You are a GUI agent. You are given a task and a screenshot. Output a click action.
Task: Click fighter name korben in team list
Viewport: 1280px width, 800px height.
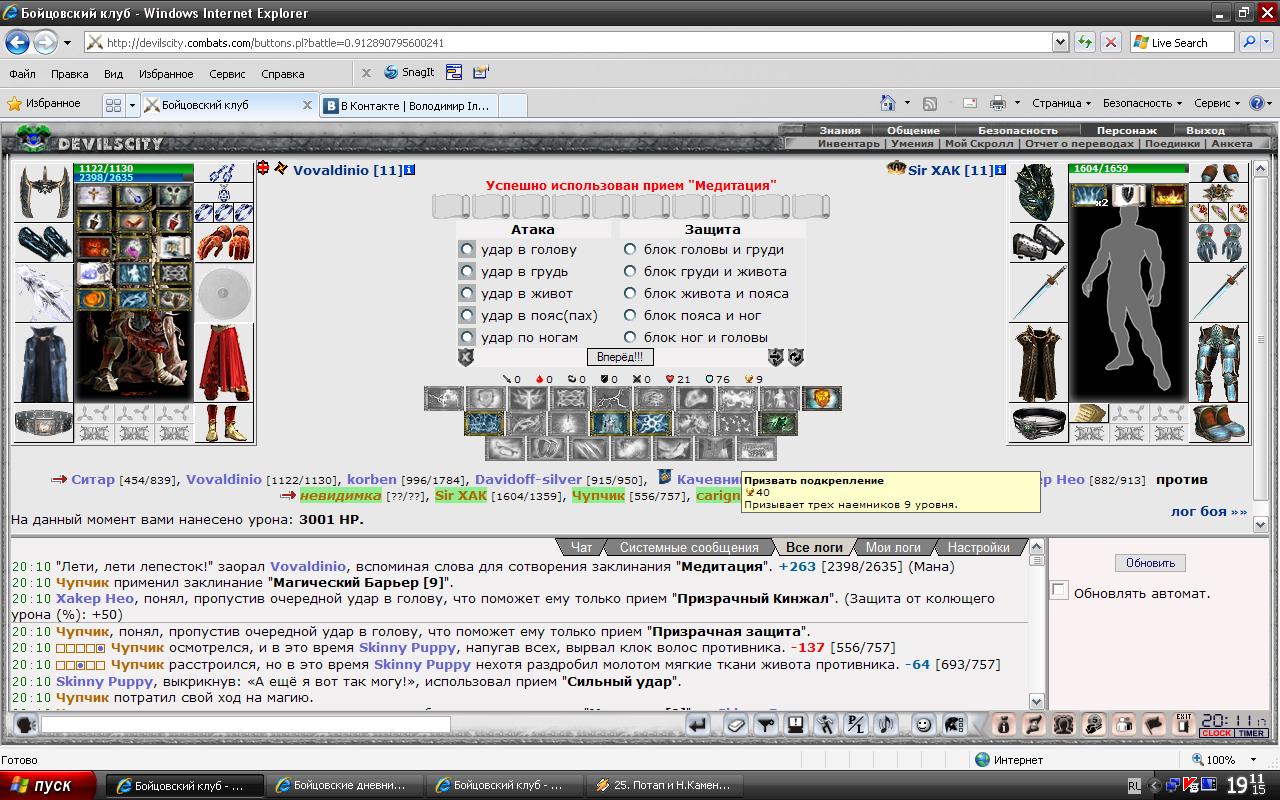(372, 479)
